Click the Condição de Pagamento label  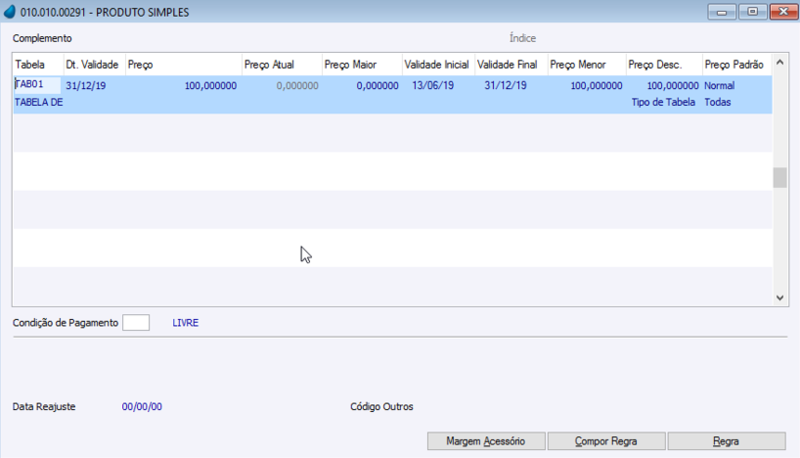tap(65, 323)
